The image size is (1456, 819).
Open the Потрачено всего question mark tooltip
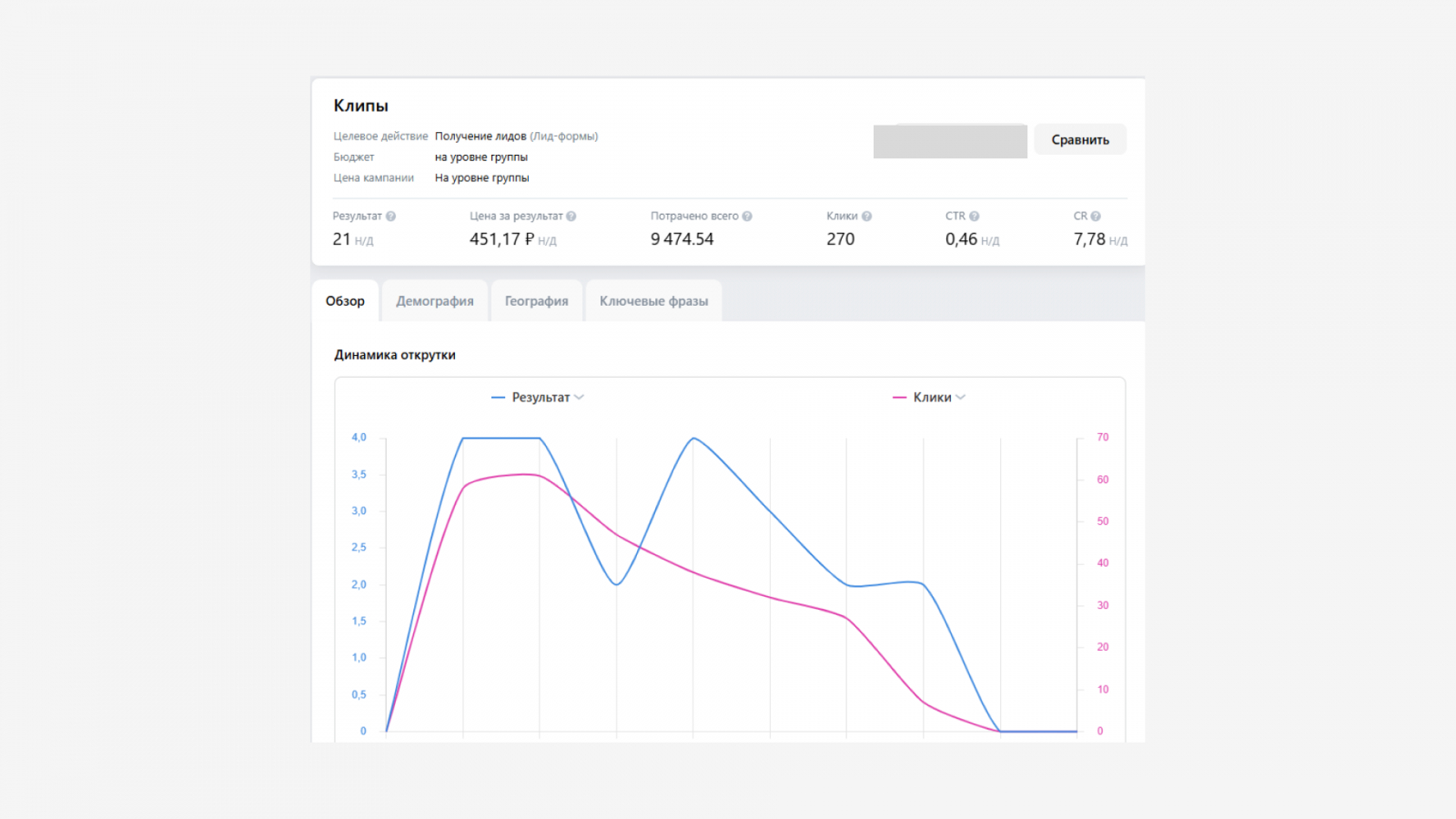pos(747,217)
